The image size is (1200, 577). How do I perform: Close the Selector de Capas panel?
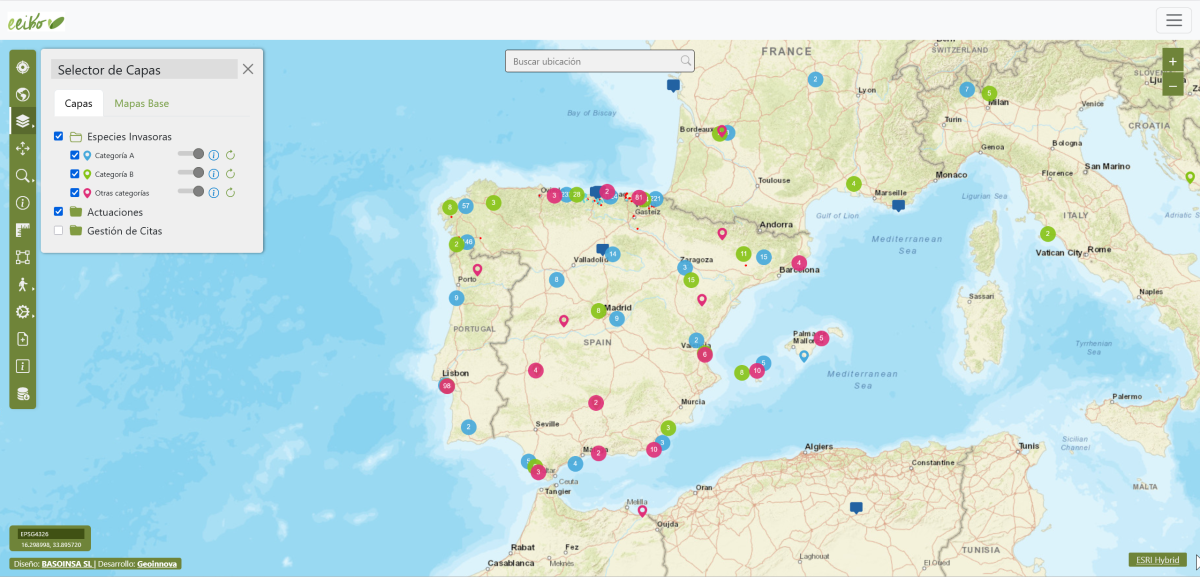(x=248, y=69)
